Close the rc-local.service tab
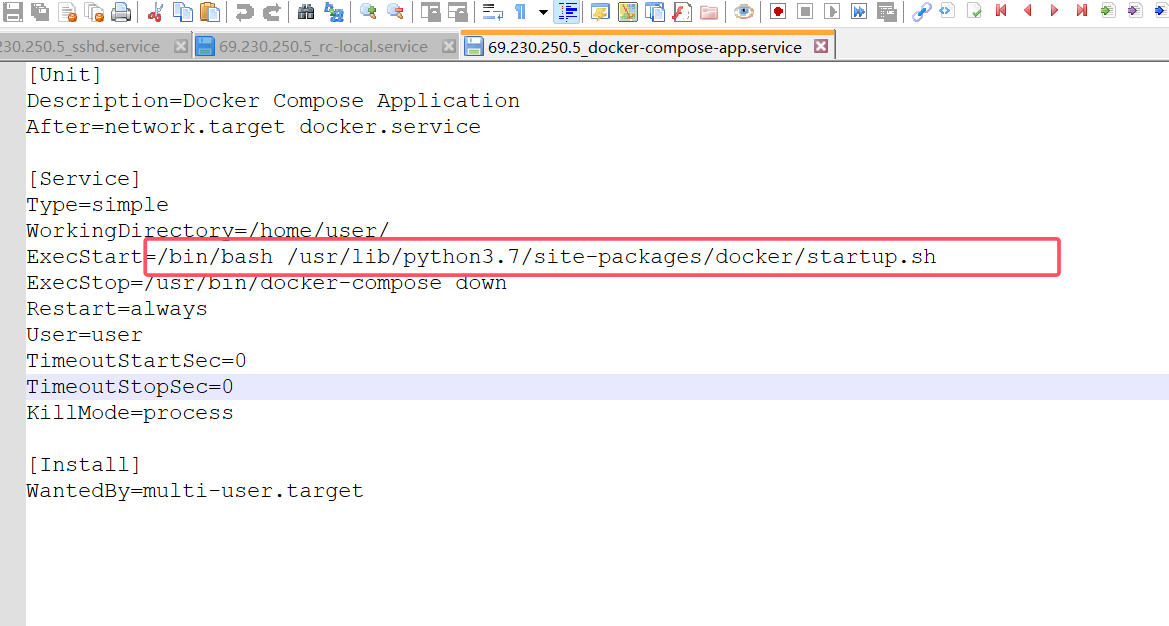Image resolution: width=1169 pixels, height=626 pixels. 448,46
